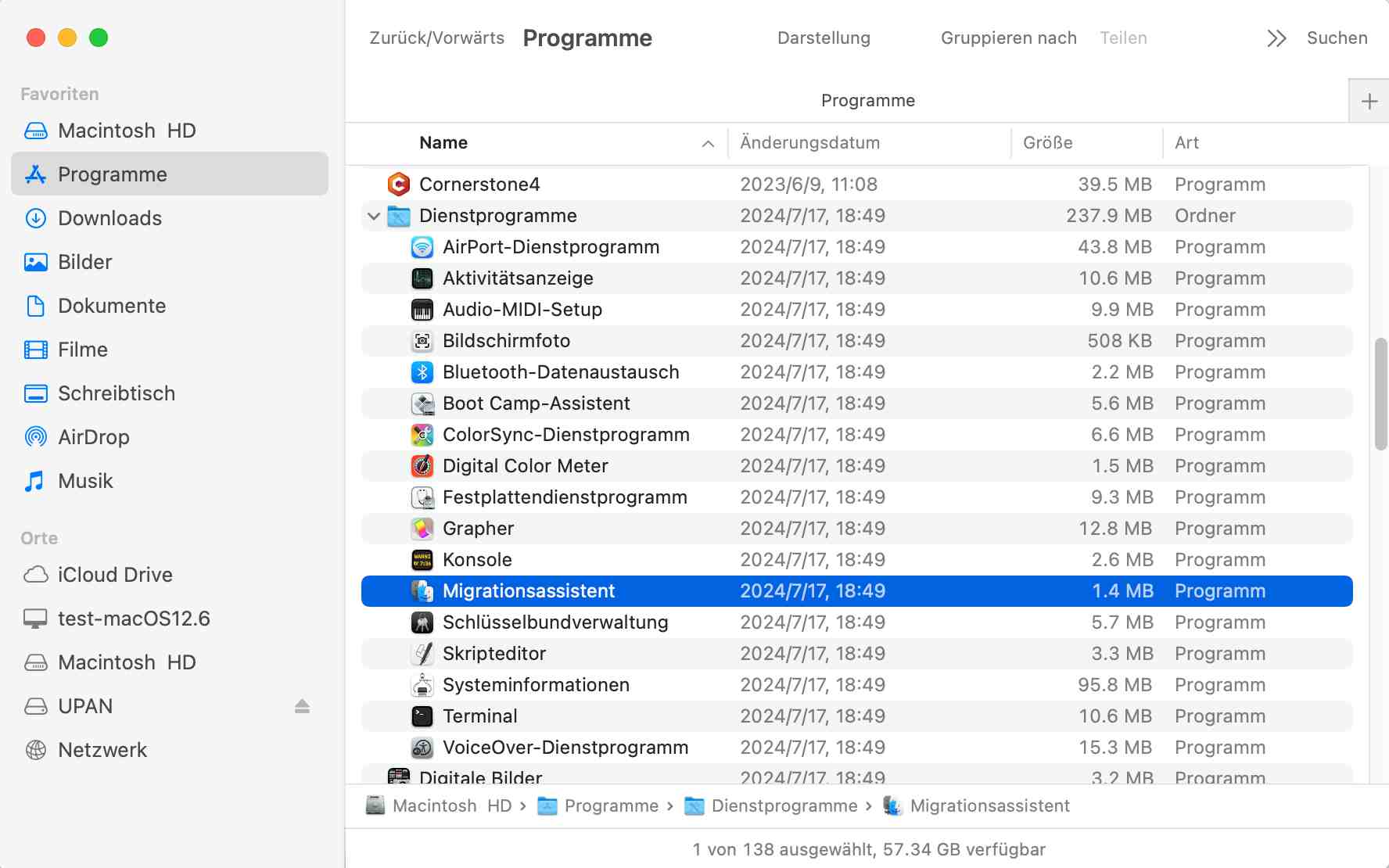The height and width of the screenshot is (868, 1389).
Task: Click the ColorSync-Dienstprogramm icon
Action: (x=422, y=435)
